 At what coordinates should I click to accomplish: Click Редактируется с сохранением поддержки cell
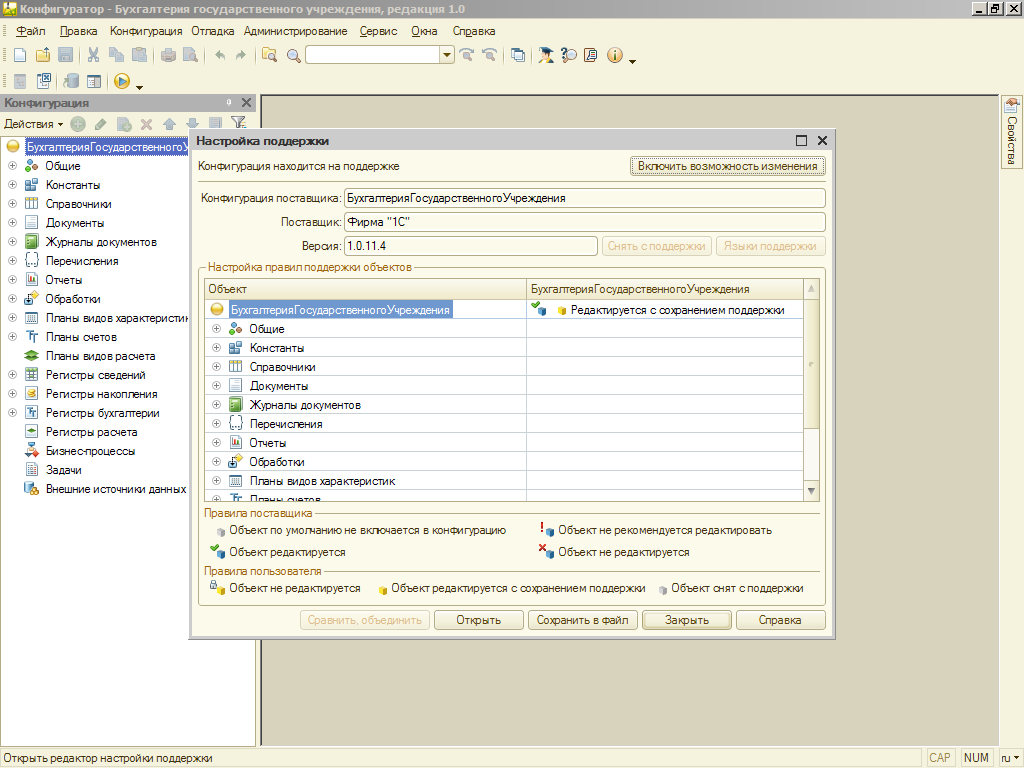point(665,310)
